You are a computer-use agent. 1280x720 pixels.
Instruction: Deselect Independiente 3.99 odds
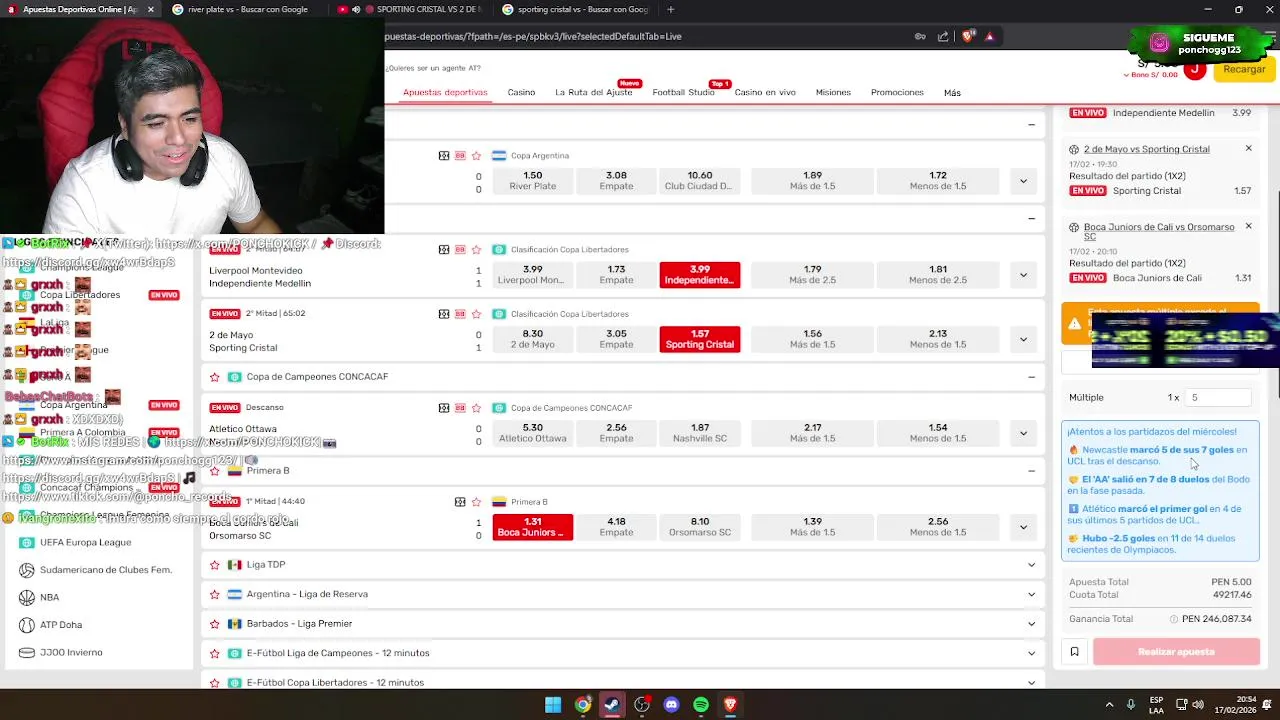(x=700, y=275)
